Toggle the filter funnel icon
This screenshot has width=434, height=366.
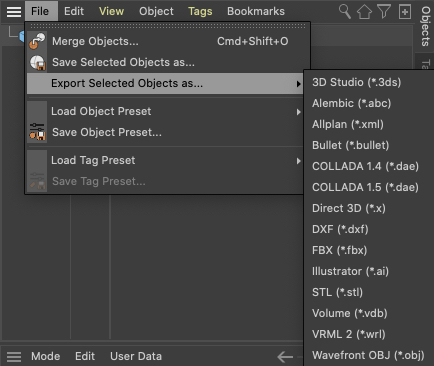click(384, 11)
